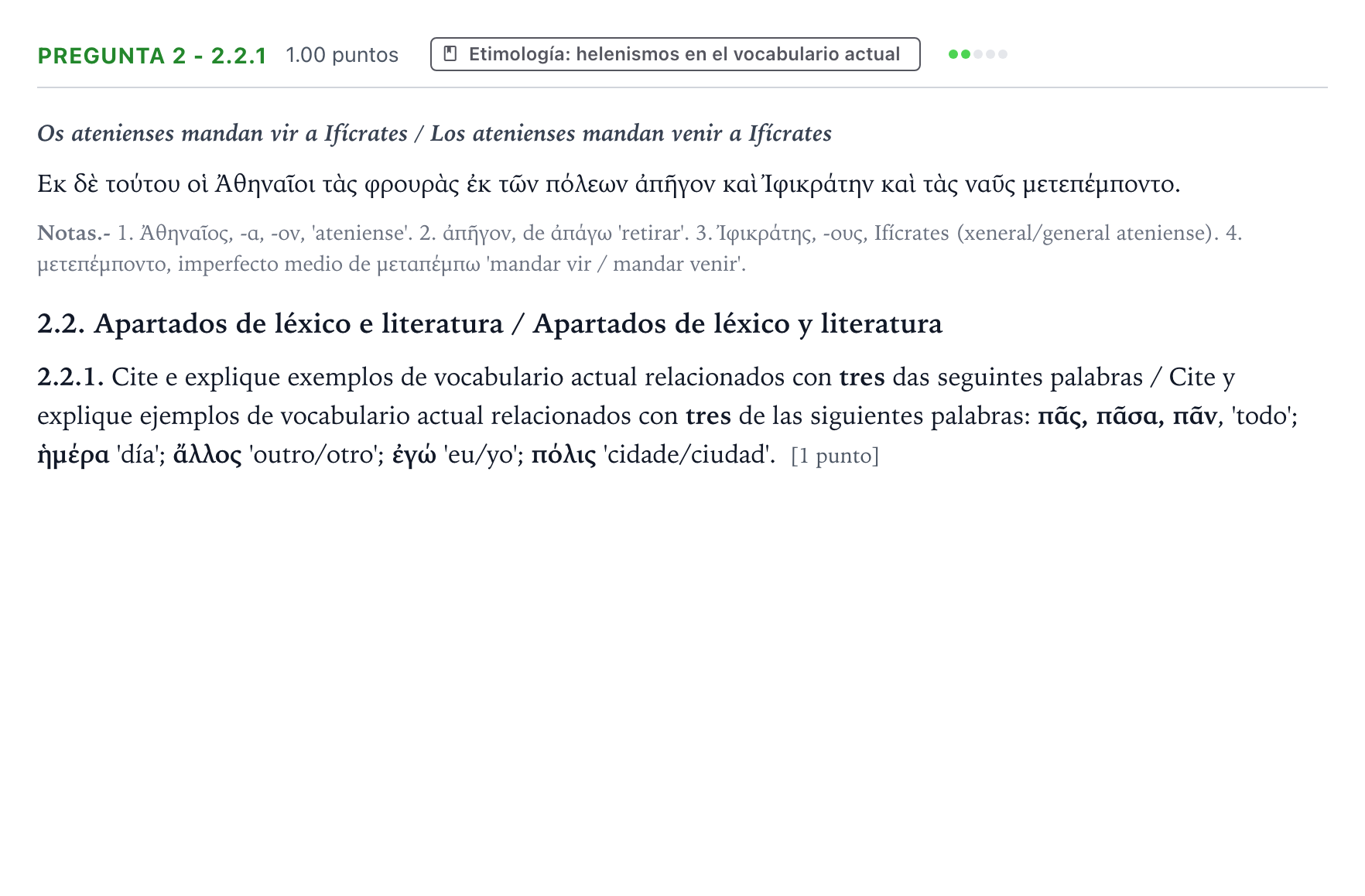
Task: Click the difficulty dots indicator
Action: tap(978, 54)
